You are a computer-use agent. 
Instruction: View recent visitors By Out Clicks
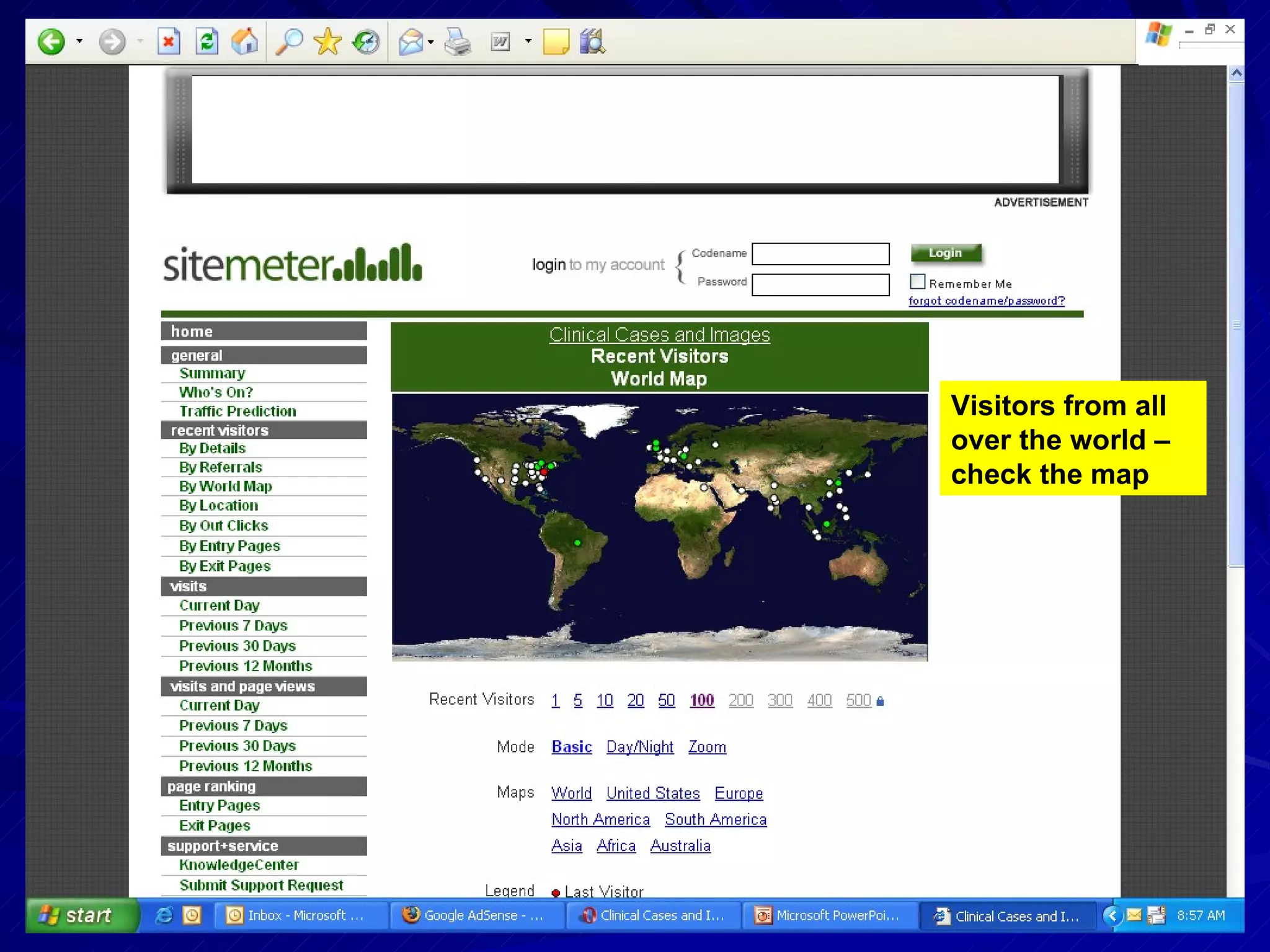pos(223,526)
